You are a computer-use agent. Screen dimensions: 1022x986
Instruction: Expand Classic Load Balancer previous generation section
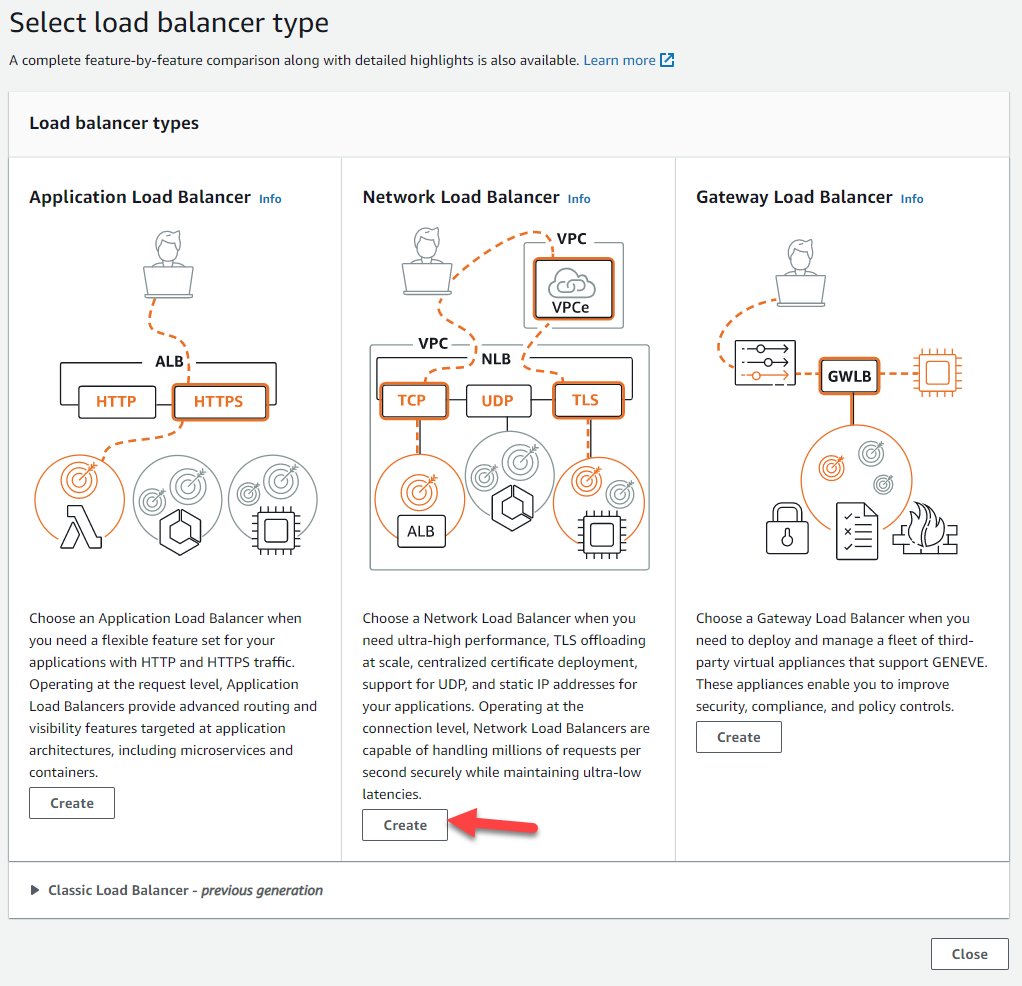coord(36,890)
